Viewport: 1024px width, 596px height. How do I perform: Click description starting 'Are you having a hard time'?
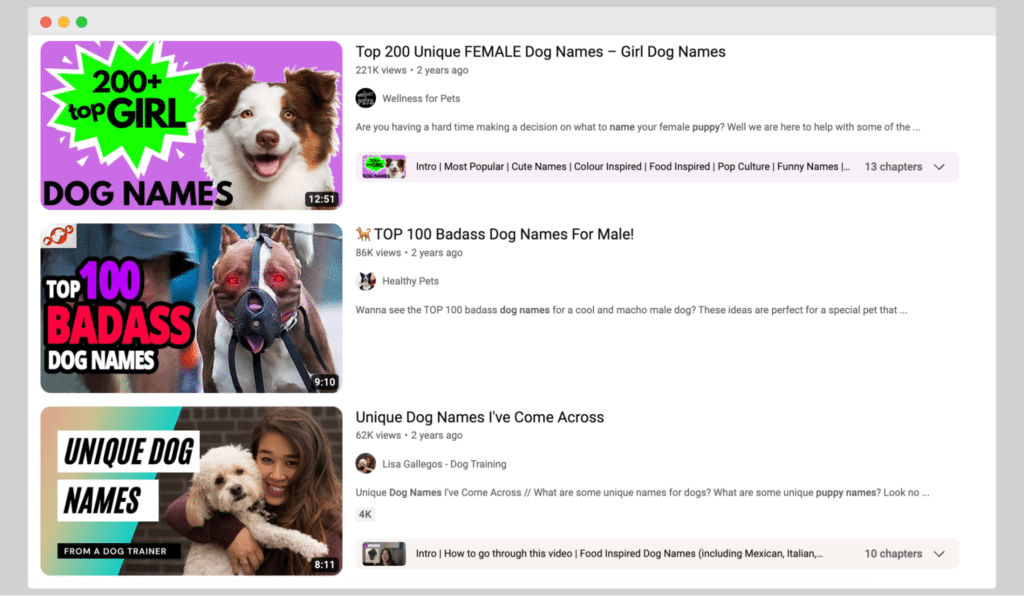637,127
